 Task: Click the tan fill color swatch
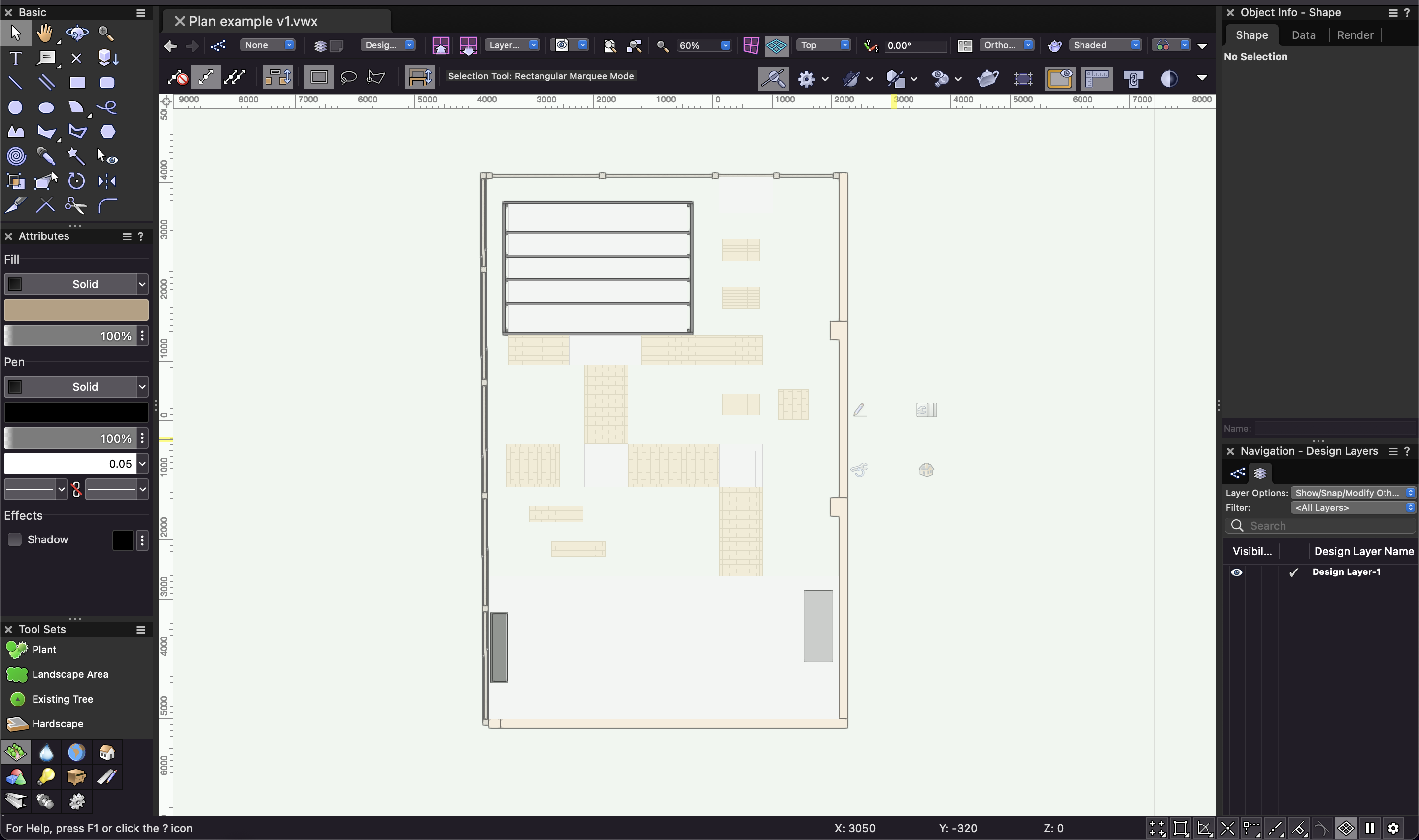pyautogui.click(x=76, y=309)
